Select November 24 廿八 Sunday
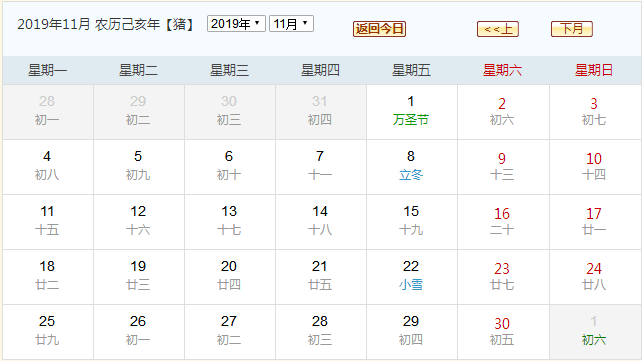The image size is (642, 361). (x=594, y=277)
